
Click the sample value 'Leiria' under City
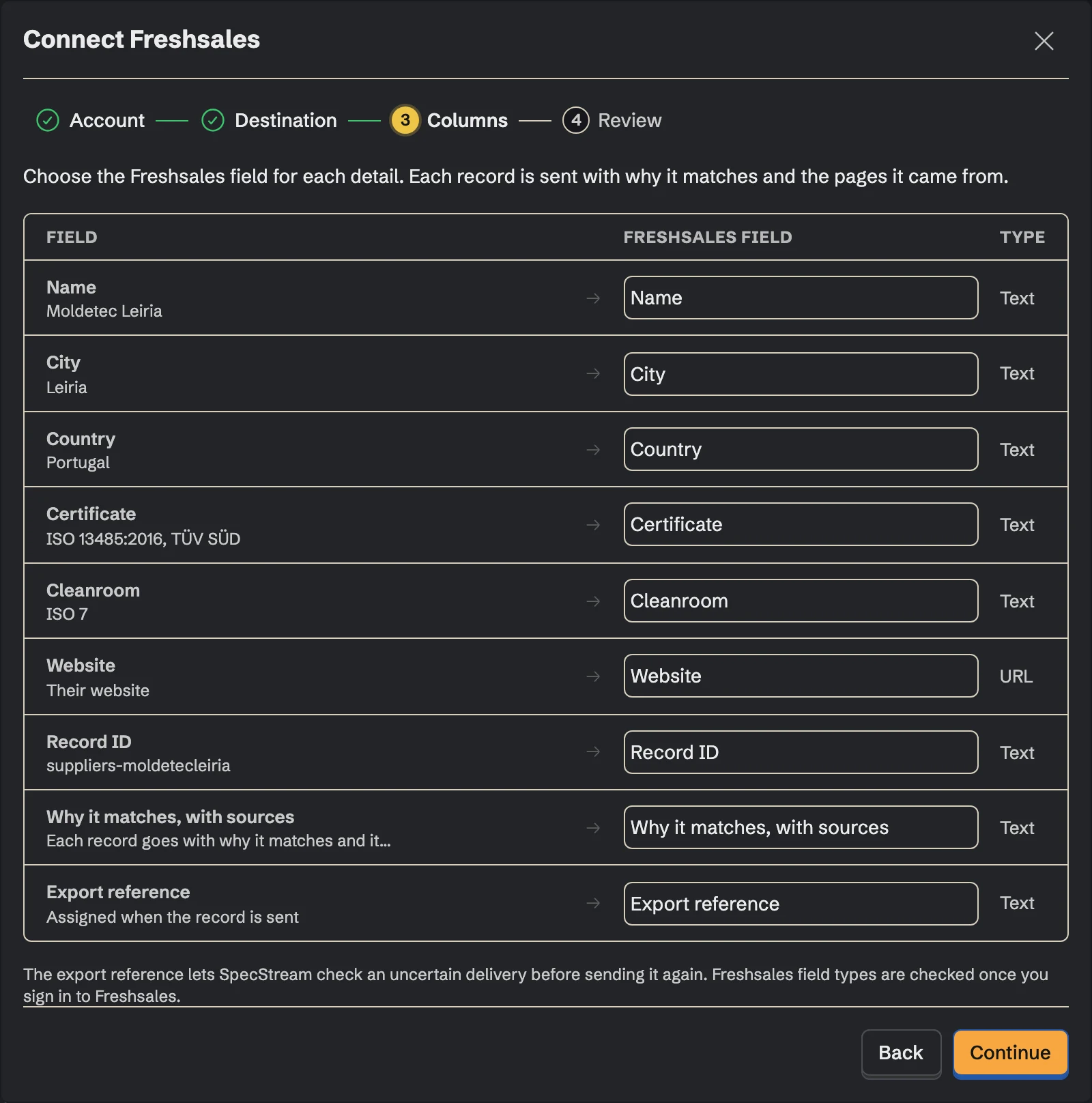[x=67, y=388]
